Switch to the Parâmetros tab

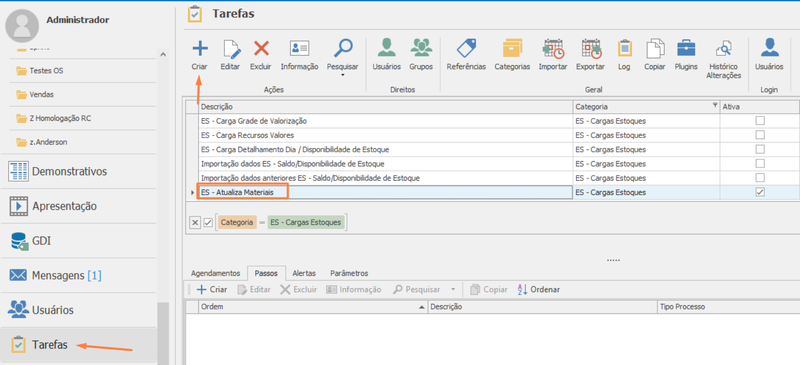coord(349,273)
